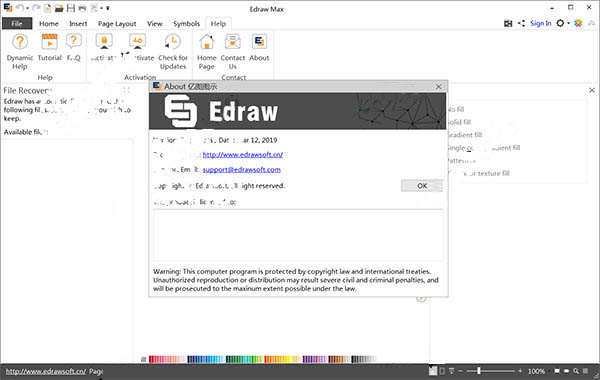The height and width of the screenshot is (380, 600).
Task: Switch to the Home tab
Action: click(x=49, y=23)
